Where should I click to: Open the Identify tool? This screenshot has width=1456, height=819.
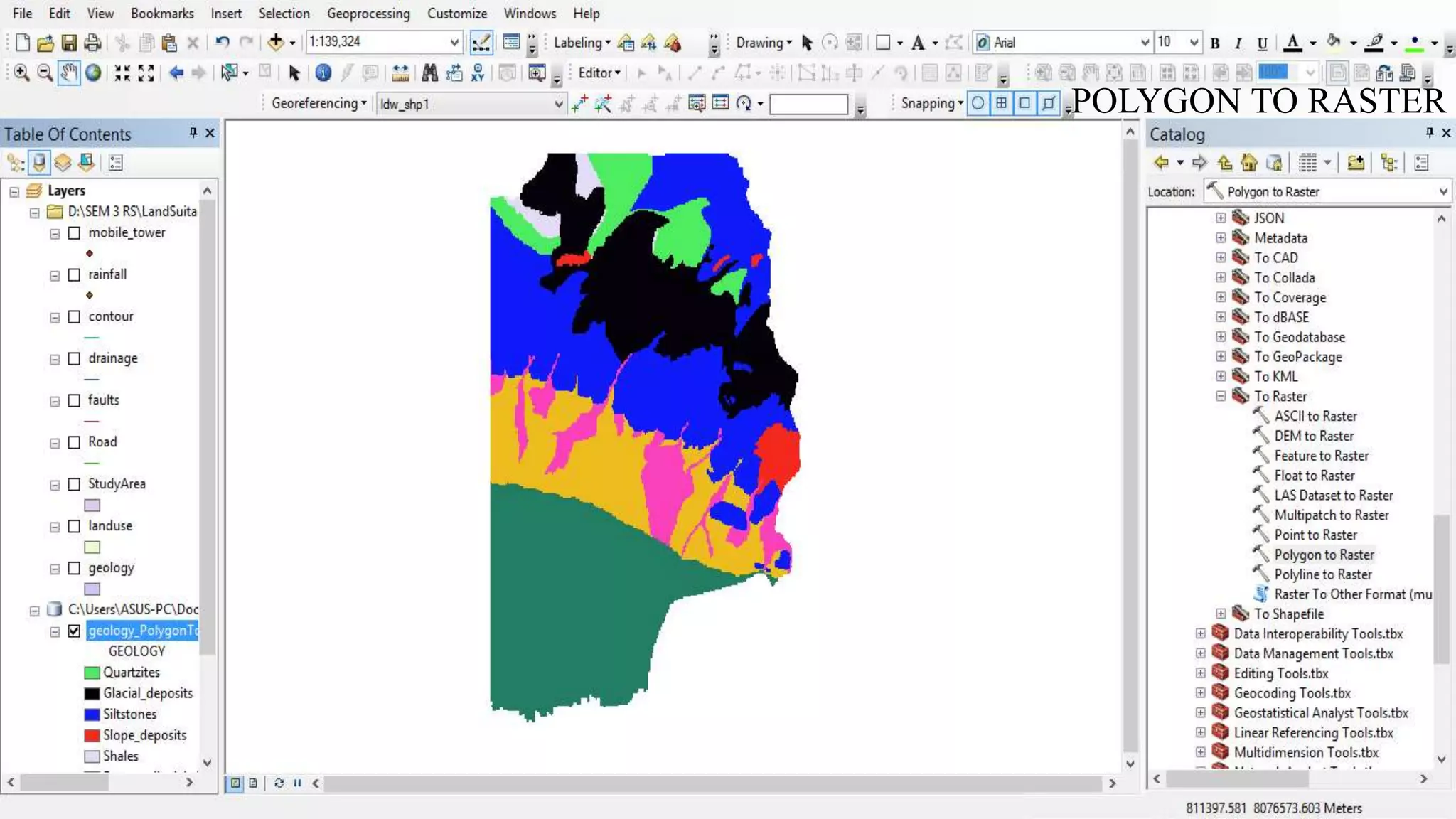323,73
